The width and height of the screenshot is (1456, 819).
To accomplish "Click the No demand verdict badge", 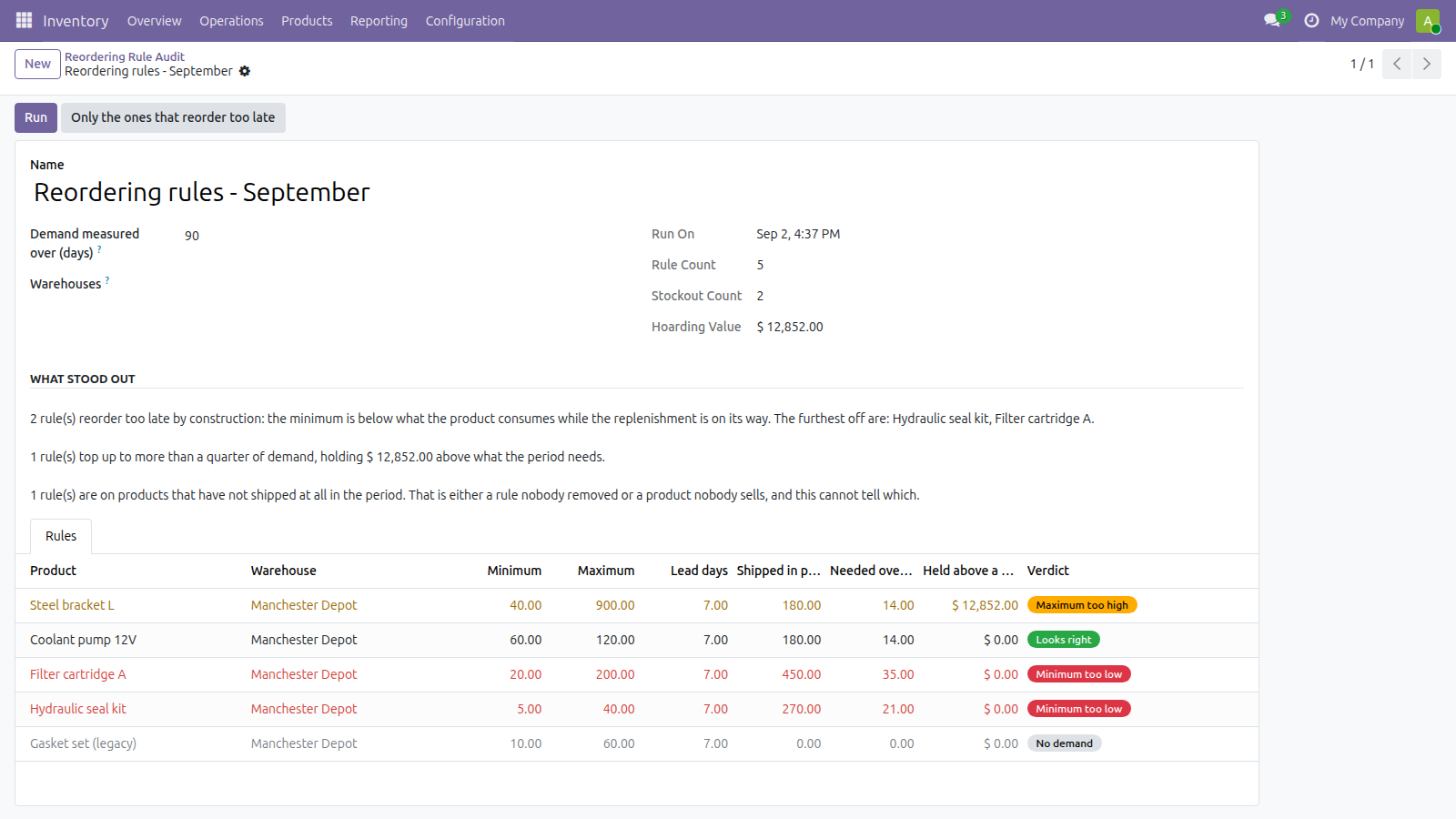I will pyautogui.click(x=1065, y=743).
